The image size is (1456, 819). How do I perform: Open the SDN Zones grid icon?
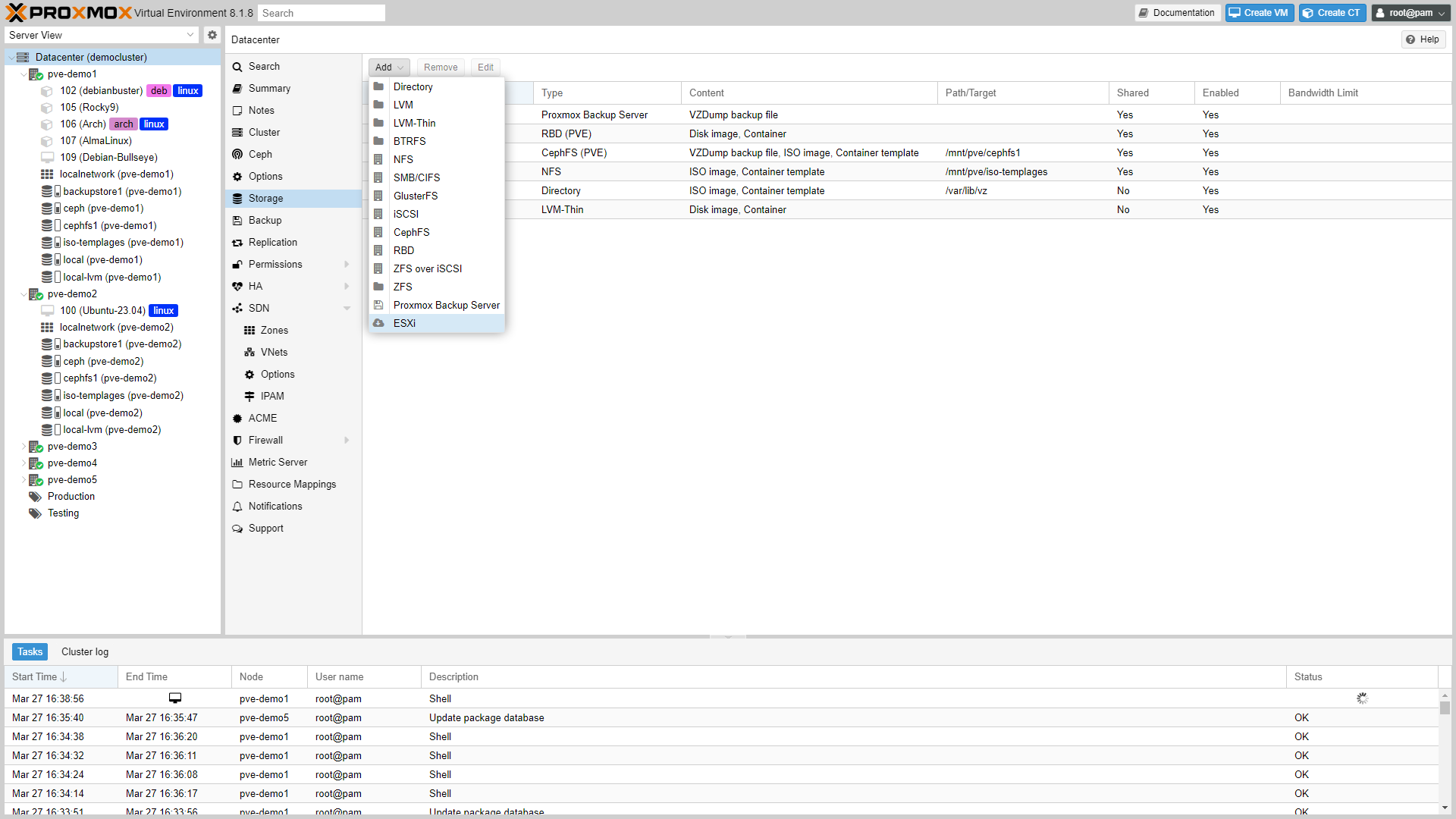point(249,330)
